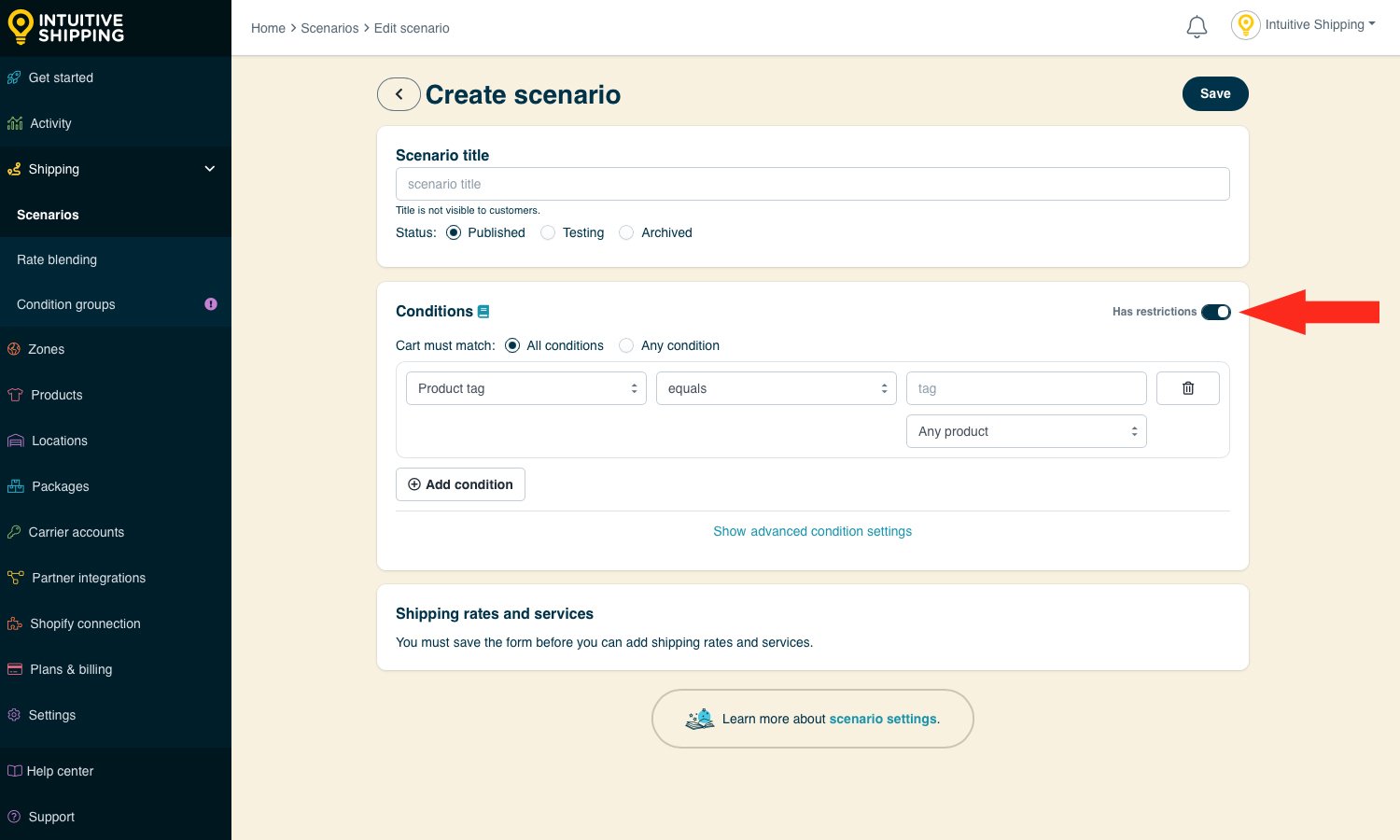
Task: Click the Activity chart icon
Action: pyautogui.click(x=15, y=123)
